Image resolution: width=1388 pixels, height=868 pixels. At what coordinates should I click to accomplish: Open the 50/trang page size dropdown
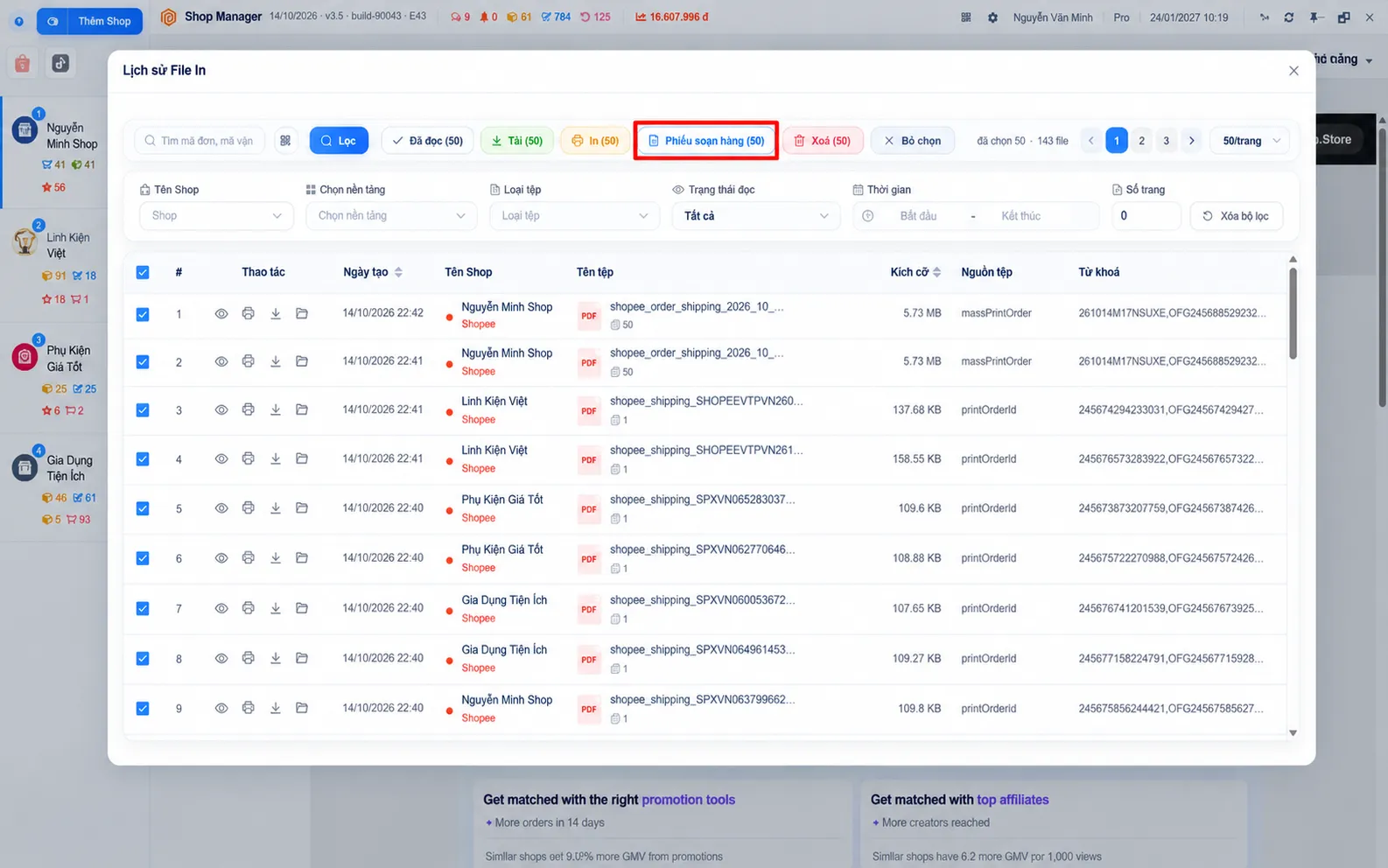point(1250,141)
